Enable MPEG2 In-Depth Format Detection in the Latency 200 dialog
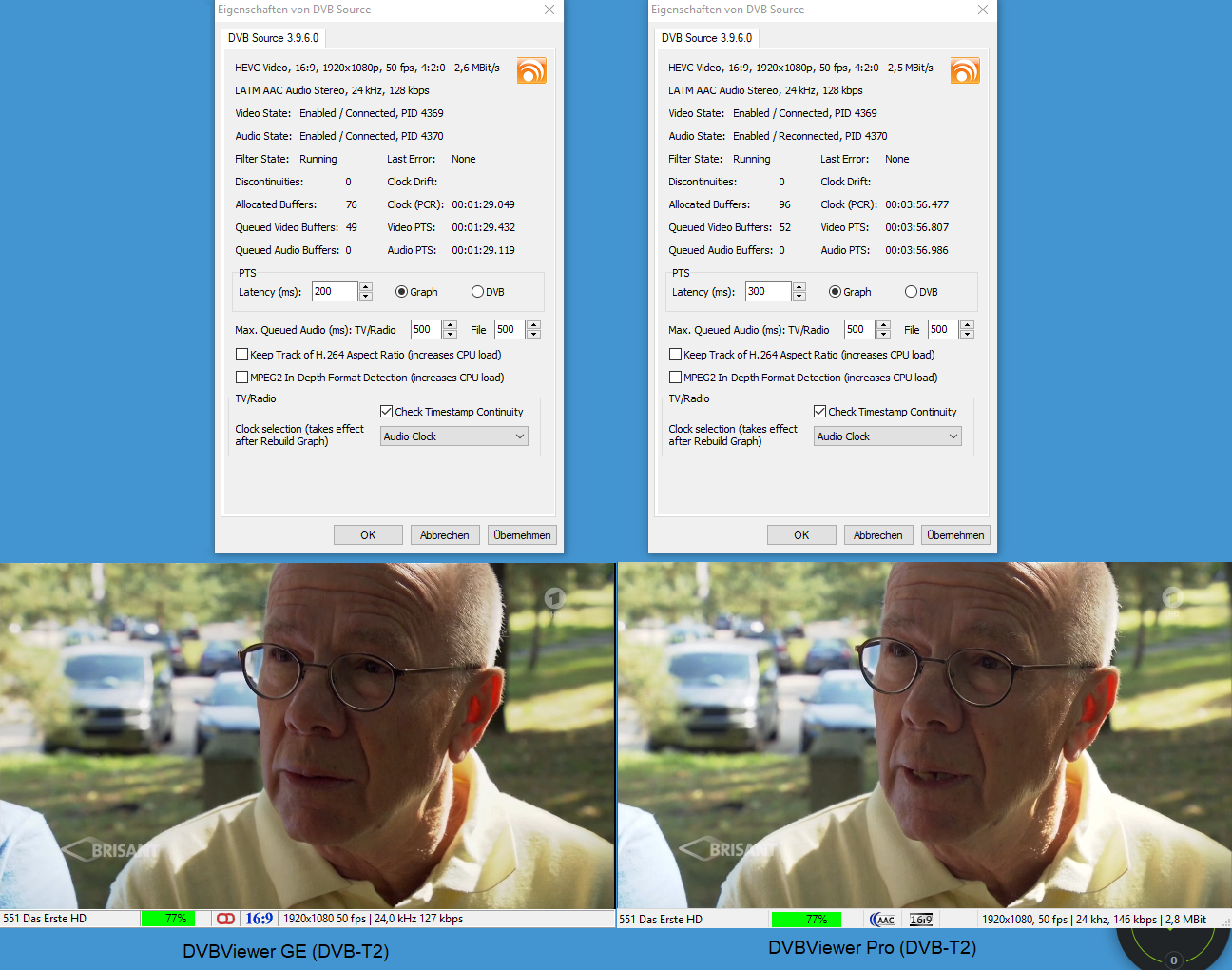 [241, 378]
